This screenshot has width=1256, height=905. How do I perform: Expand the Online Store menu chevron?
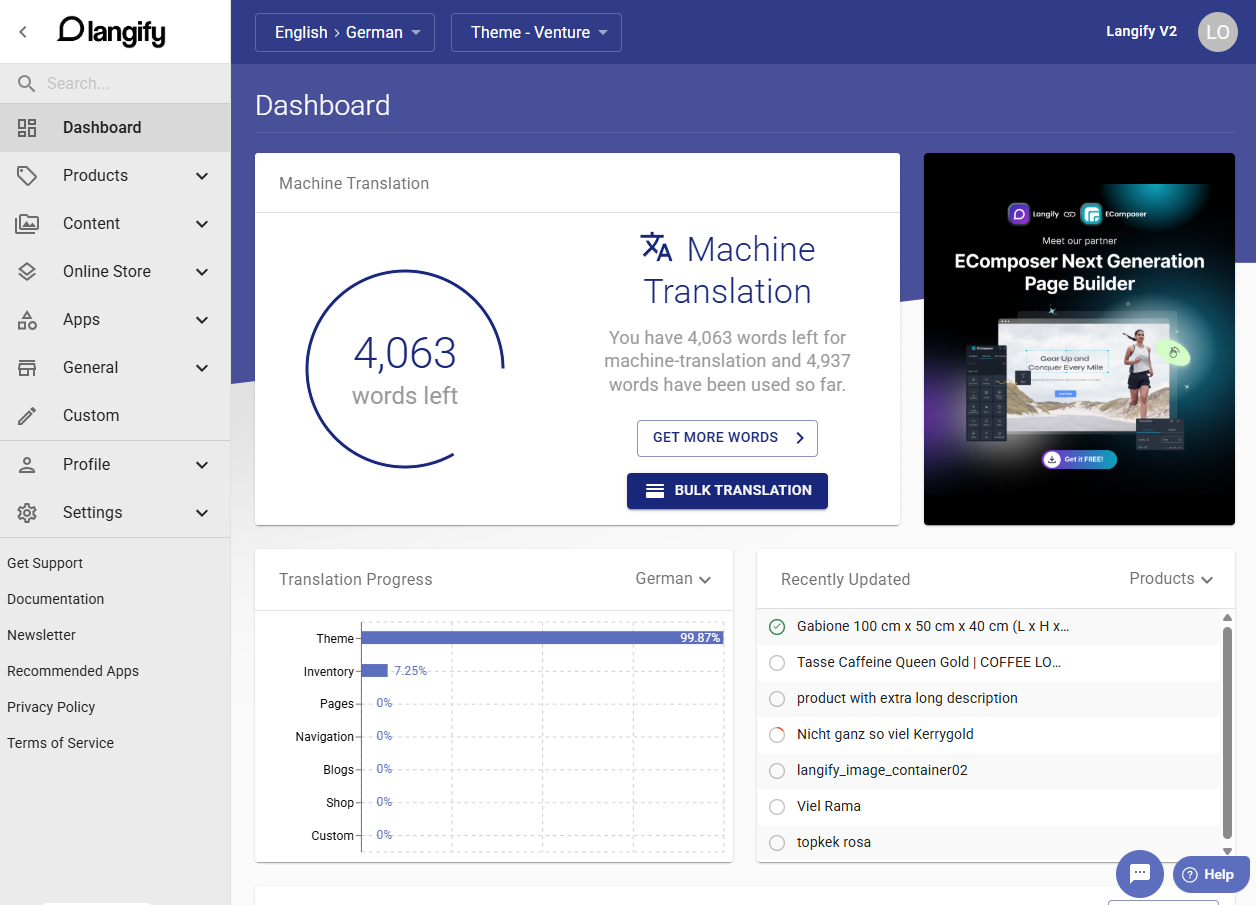[202, 272]
